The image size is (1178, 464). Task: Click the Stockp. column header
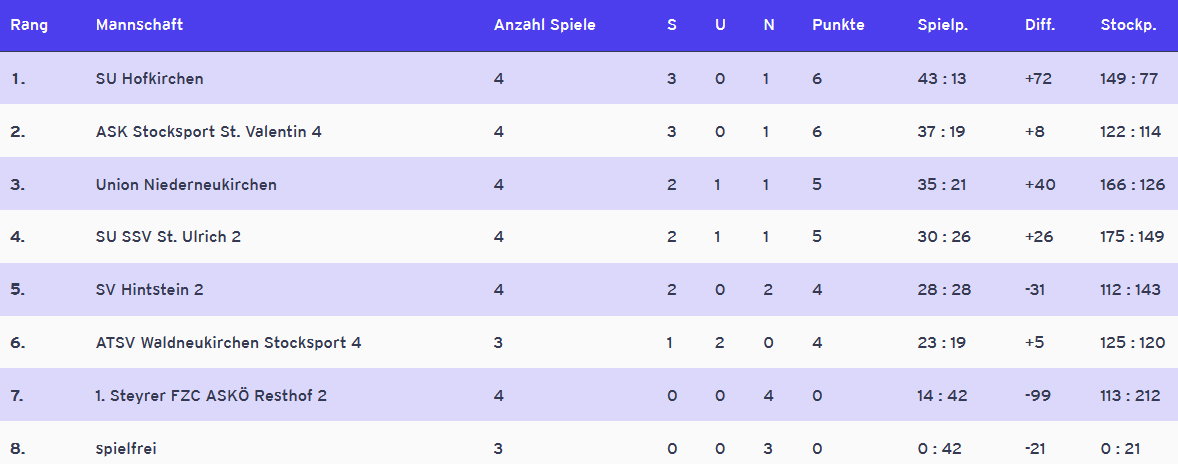click(1128, 25)
